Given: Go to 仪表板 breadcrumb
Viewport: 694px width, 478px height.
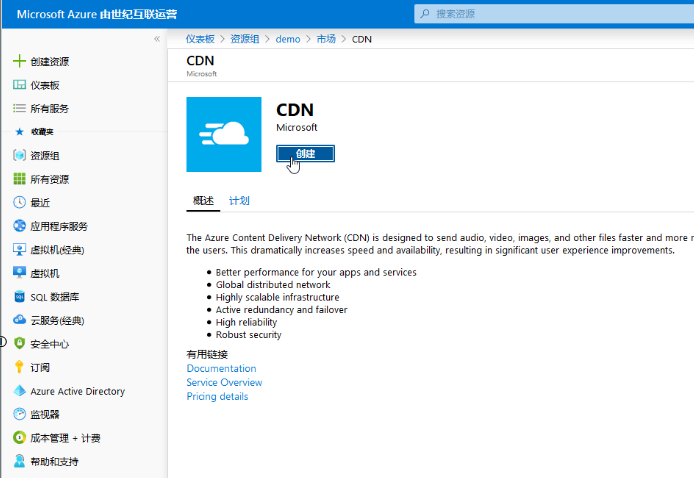Looking at the screenshot, I should click(x=200, y=39).
